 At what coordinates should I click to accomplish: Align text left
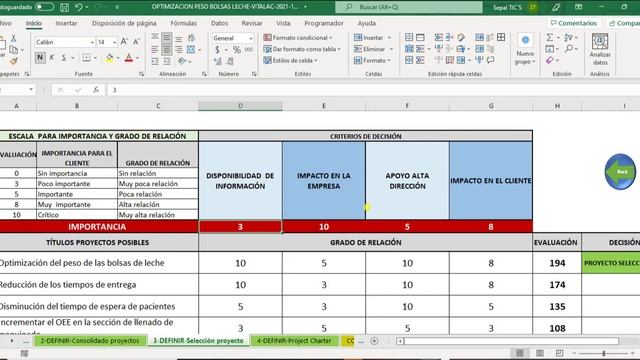pos(155,50)
